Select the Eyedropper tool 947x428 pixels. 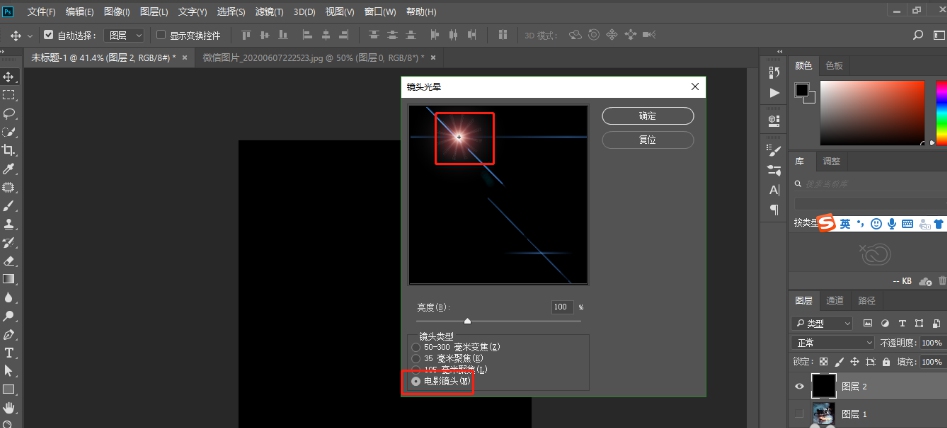tap(9, 168)
